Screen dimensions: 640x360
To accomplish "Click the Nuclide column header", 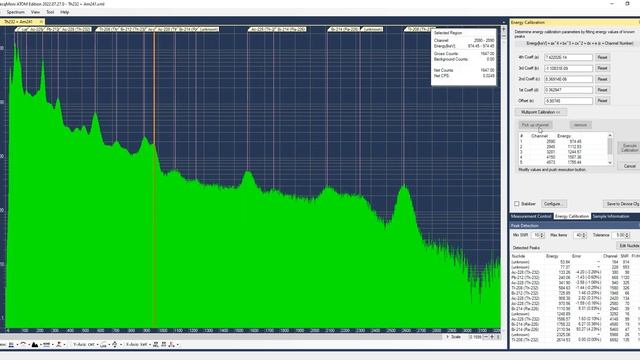I will point(518,256).
